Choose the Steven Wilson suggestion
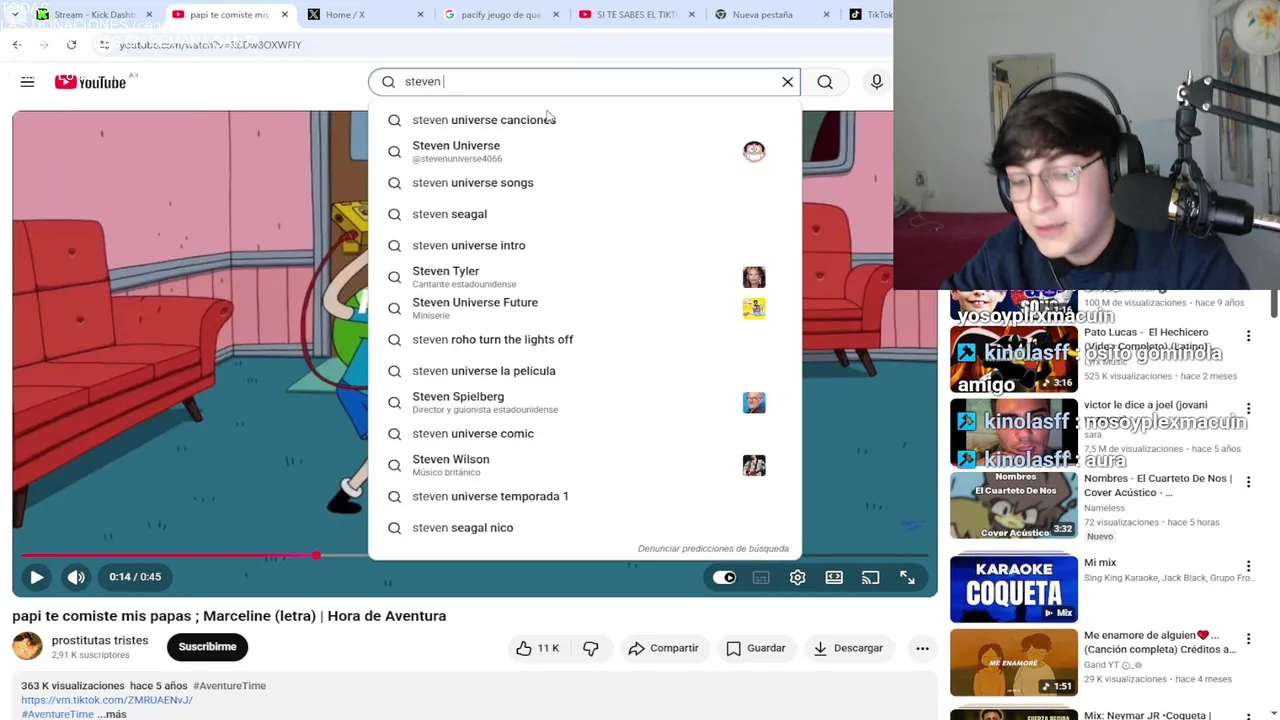 click(585, 465)
